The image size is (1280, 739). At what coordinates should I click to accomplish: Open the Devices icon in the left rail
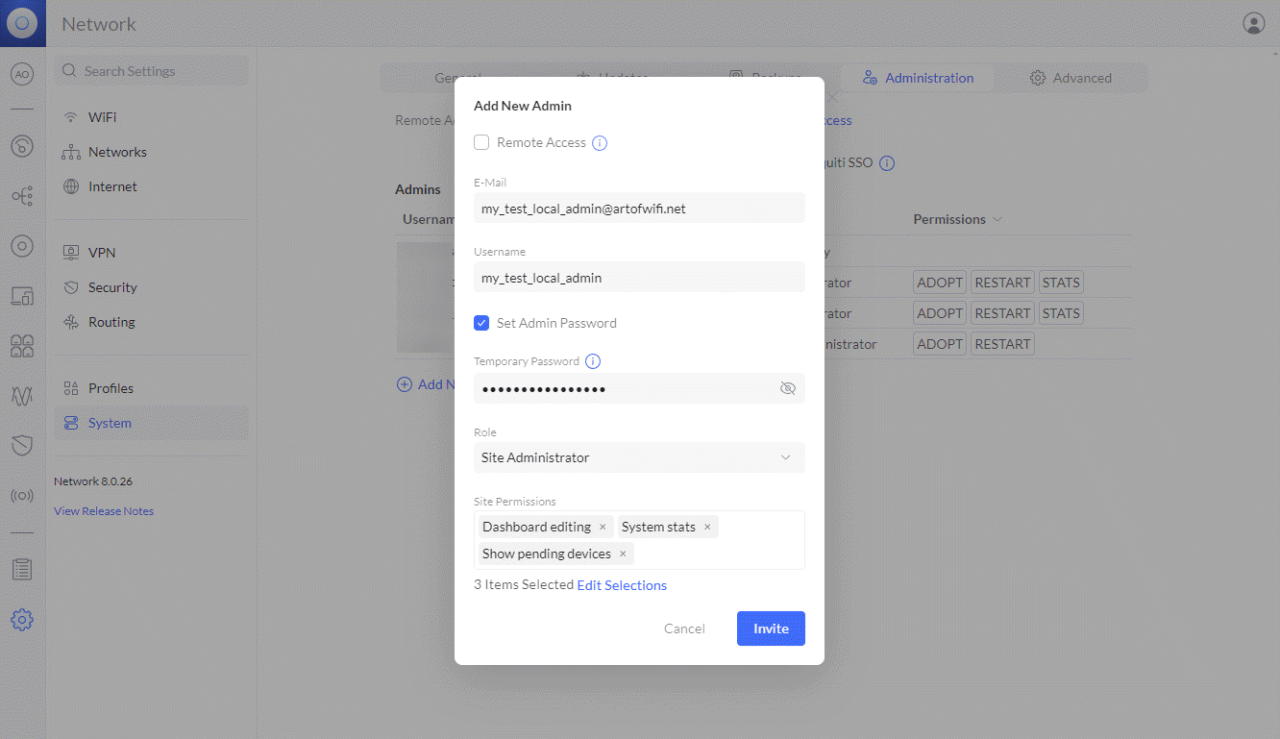pos(22,246)
